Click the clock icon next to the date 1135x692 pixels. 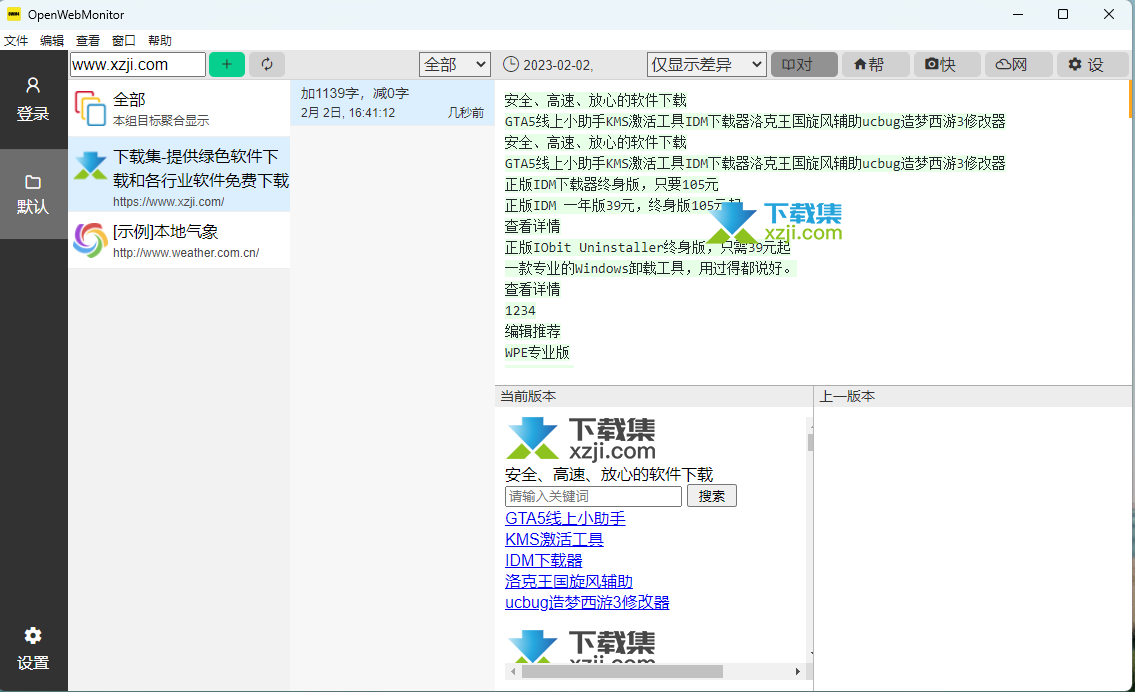point(511,64)
